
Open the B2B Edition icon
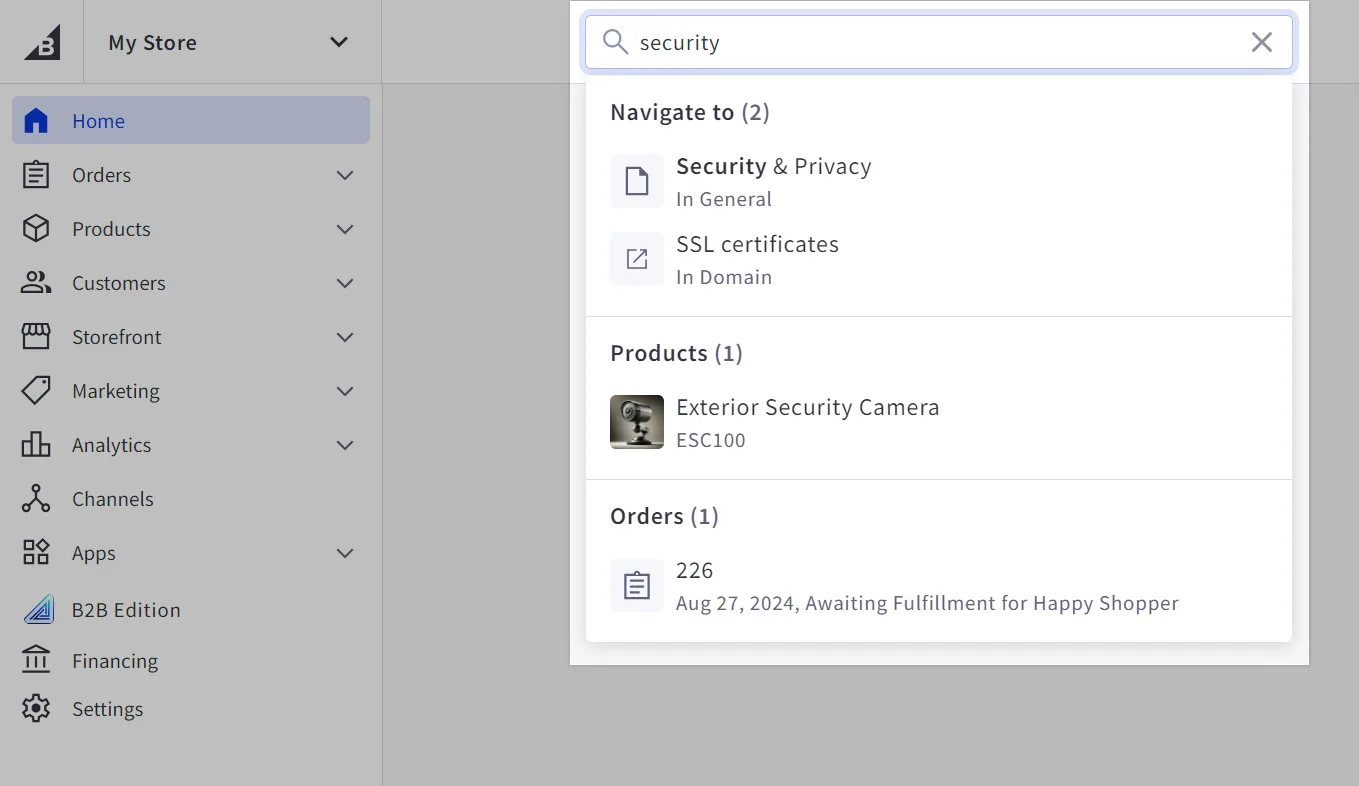tap(38, 609)
